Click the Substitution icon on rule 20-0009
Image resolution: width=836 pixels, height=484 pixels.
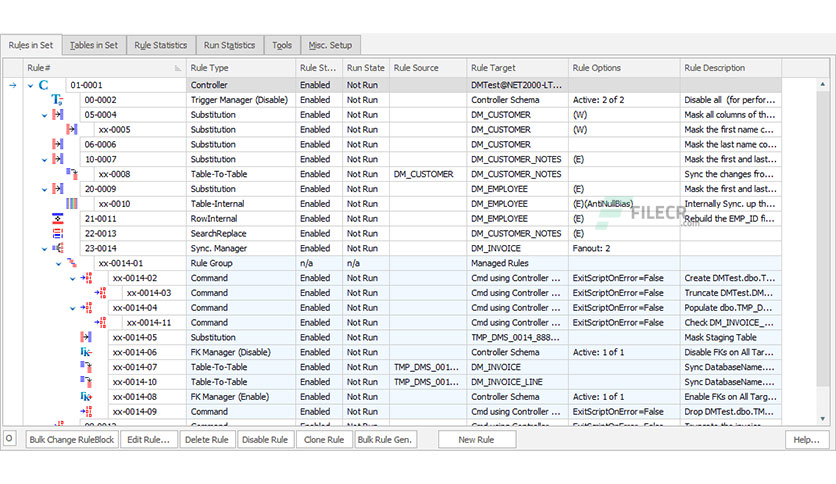58,189
